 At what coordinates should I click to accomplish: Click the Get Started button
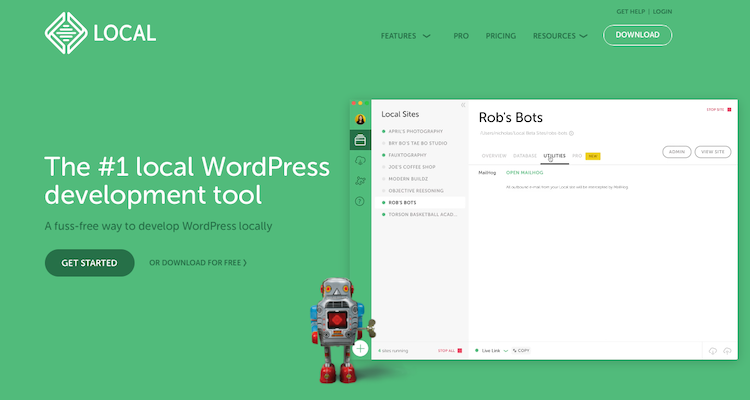tap(89, 263)
